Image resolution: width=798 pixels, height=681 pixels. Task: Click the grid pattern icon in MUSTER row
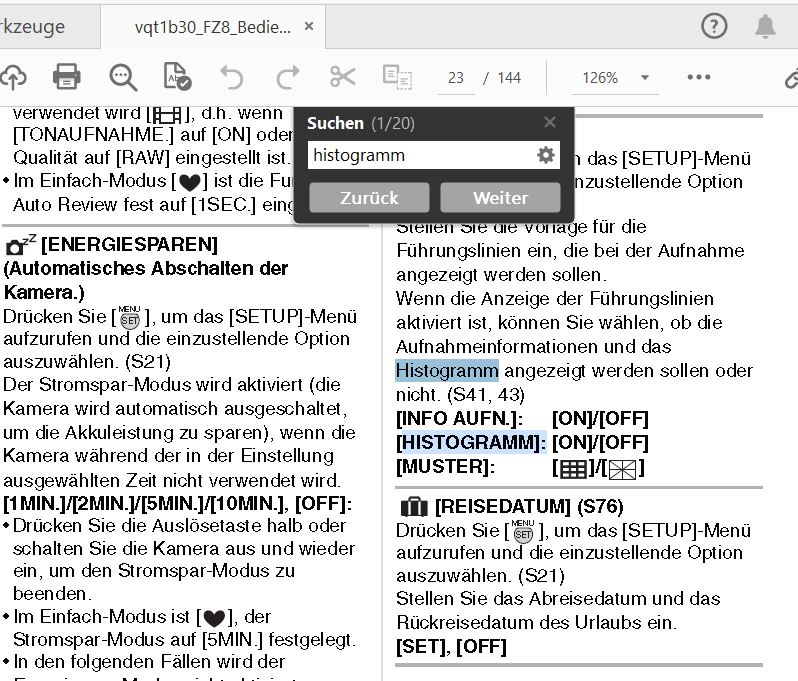tap(574, 469)
